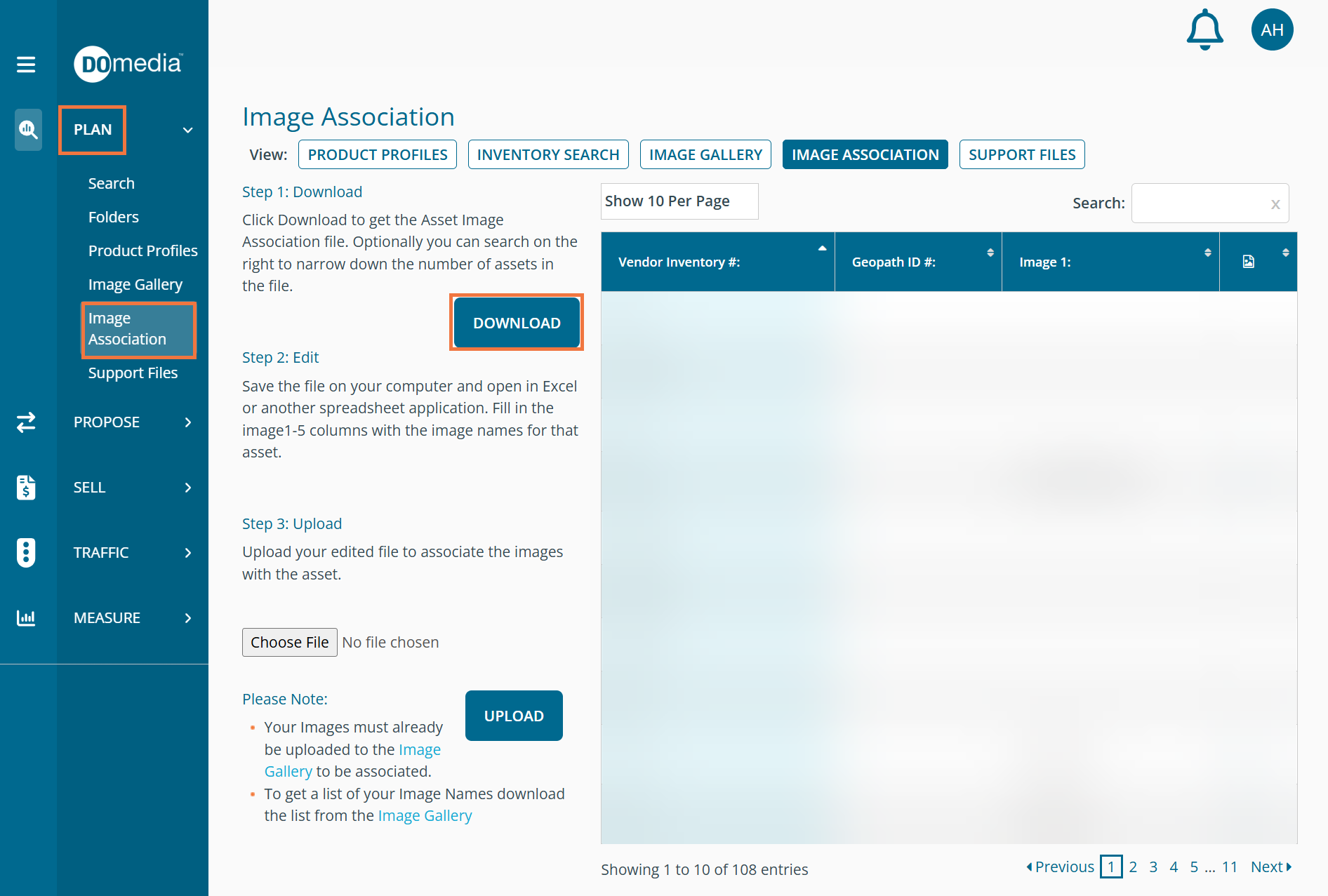Click the Plan magnifier sidebar icon
Image resolution: width=1328 pixels, height=896 pixels.
(28, 130)
